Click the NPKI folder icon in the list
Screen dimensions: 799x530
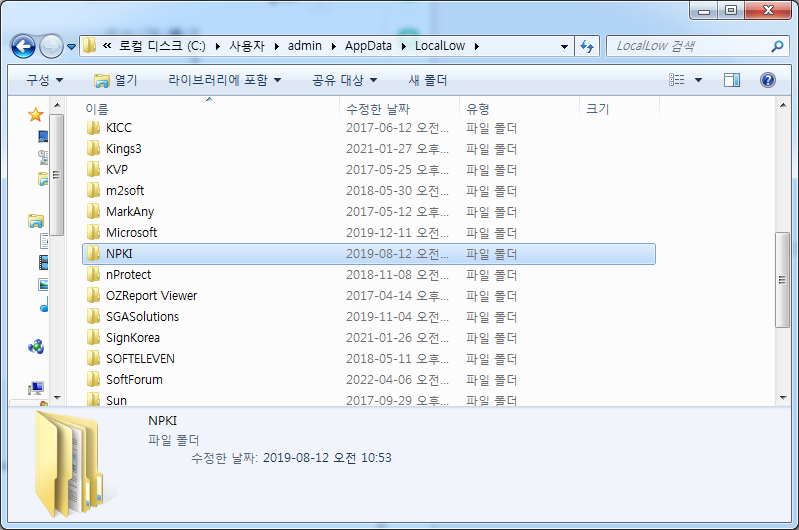(93, 253)
